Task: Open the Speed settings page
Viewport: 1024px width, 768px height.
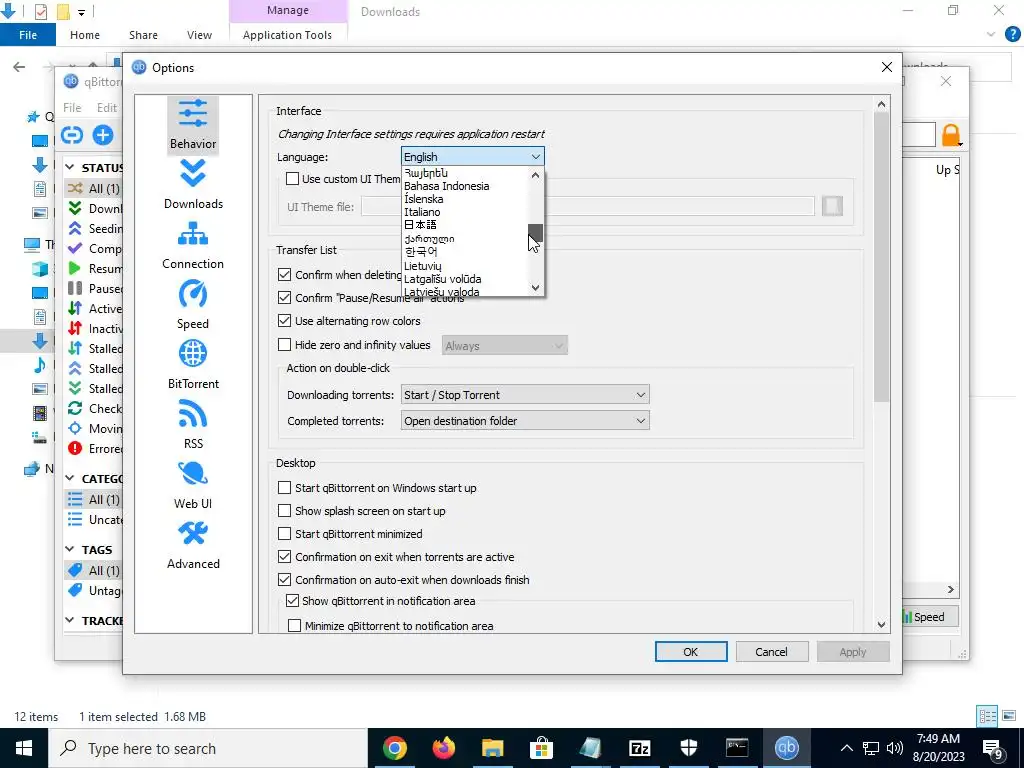Action: click(x=193, y=305)
